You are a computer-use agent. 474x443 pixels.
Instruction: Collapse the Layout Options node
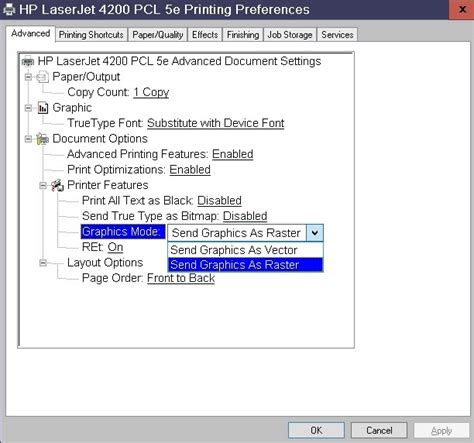[43, 263]
